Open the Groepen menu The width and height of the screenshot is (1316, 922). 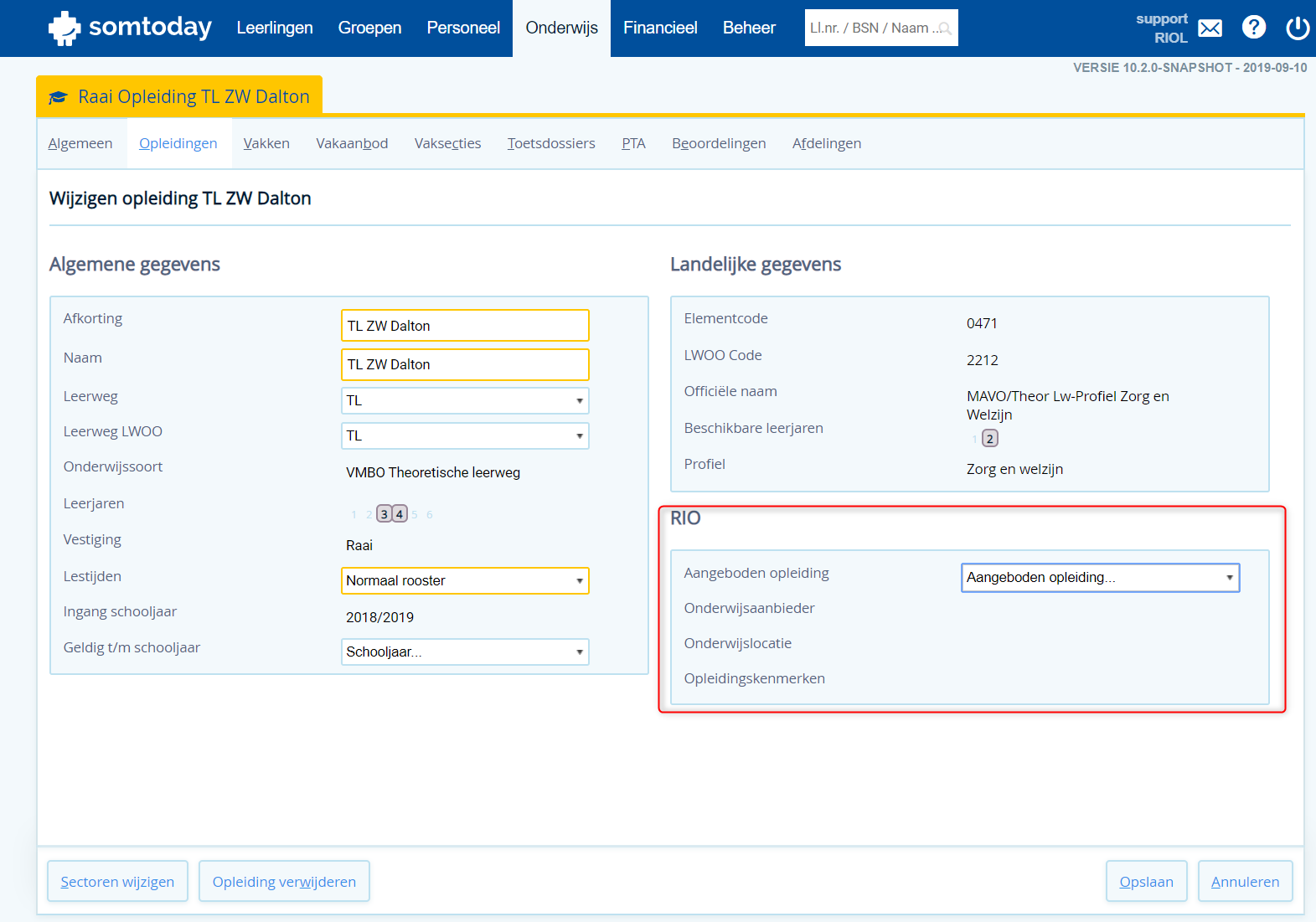[369, 28]
